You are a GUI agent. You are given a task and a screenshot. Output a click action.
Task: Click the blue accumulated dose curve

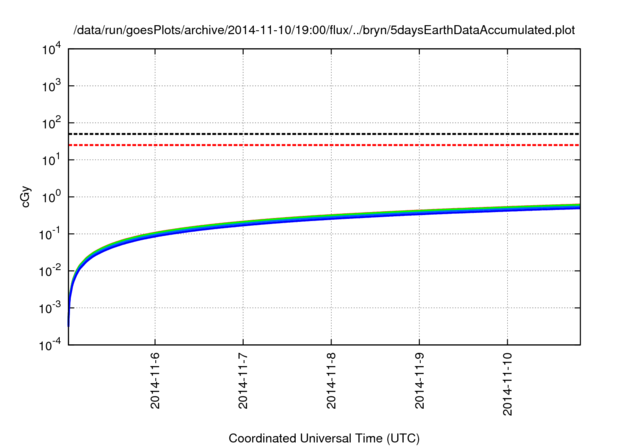(x=331, y=217)
